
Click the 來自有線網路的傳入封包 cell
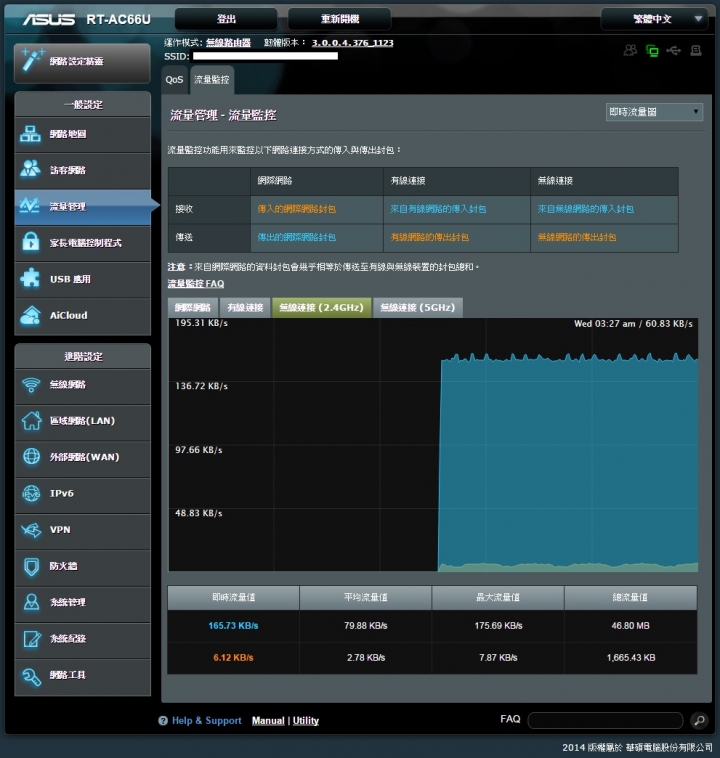pyautogui.click(x=457, y=209)
